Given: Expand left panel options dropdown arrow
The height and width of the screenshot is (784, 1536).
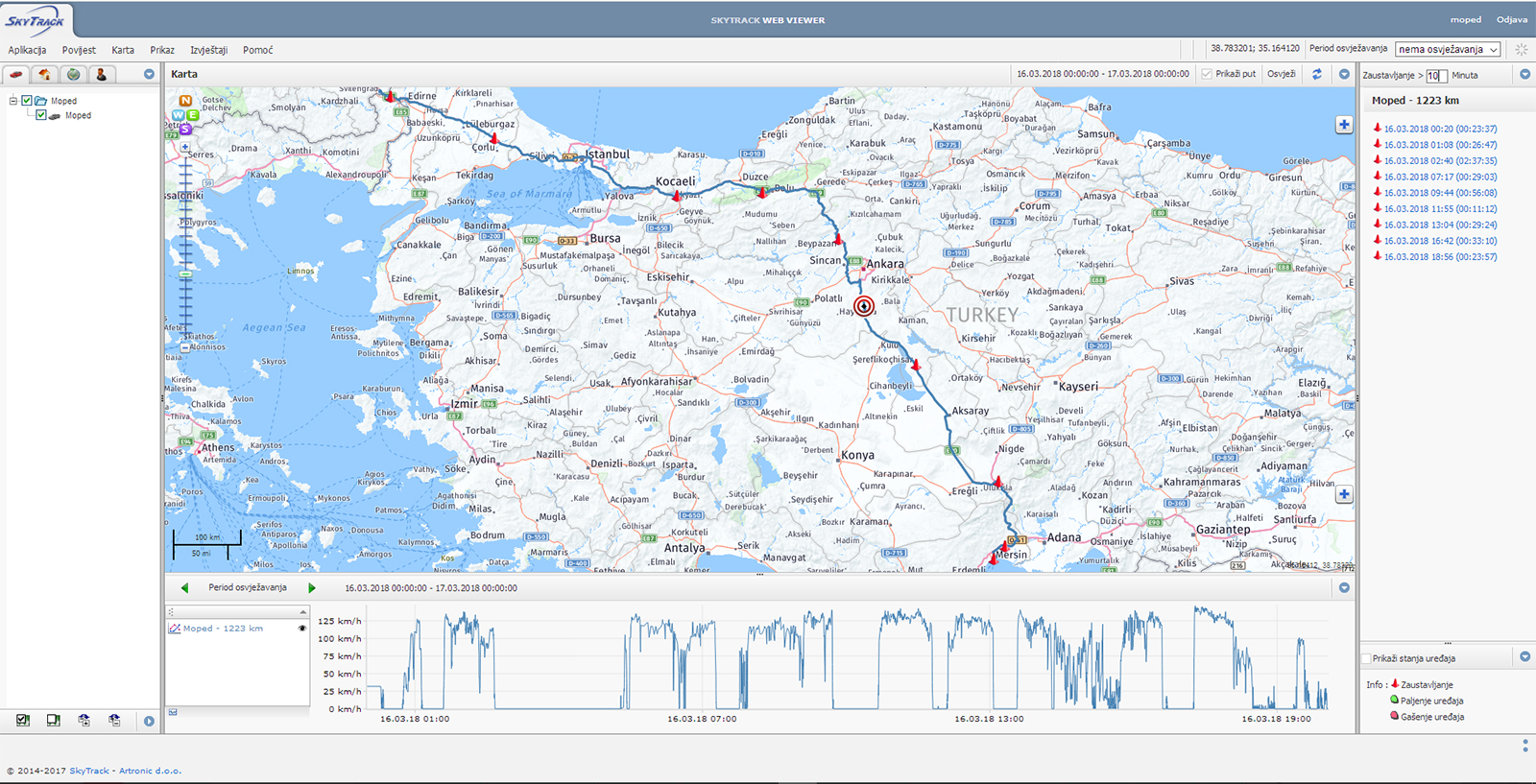Looking at the screenshot, I should 149,74.
